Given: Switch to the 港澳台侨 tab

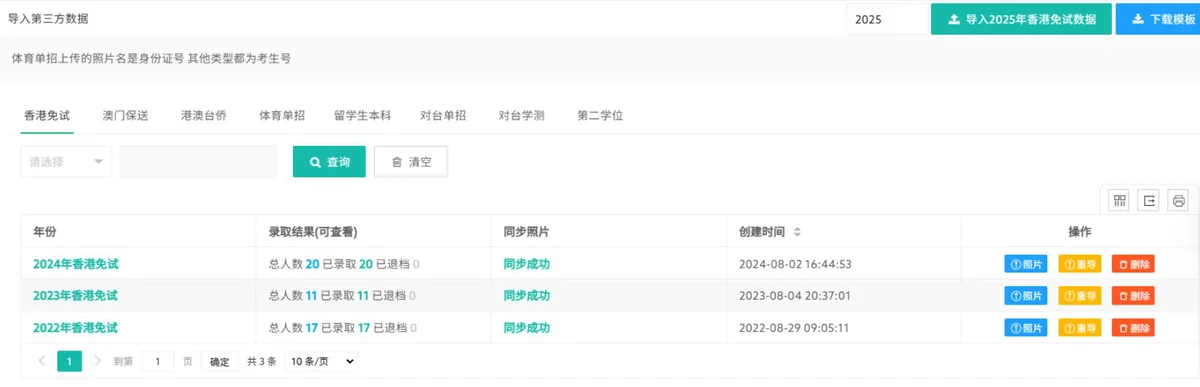Looking at the screenshot, I should pyautogui.click(x=204, y=115).
